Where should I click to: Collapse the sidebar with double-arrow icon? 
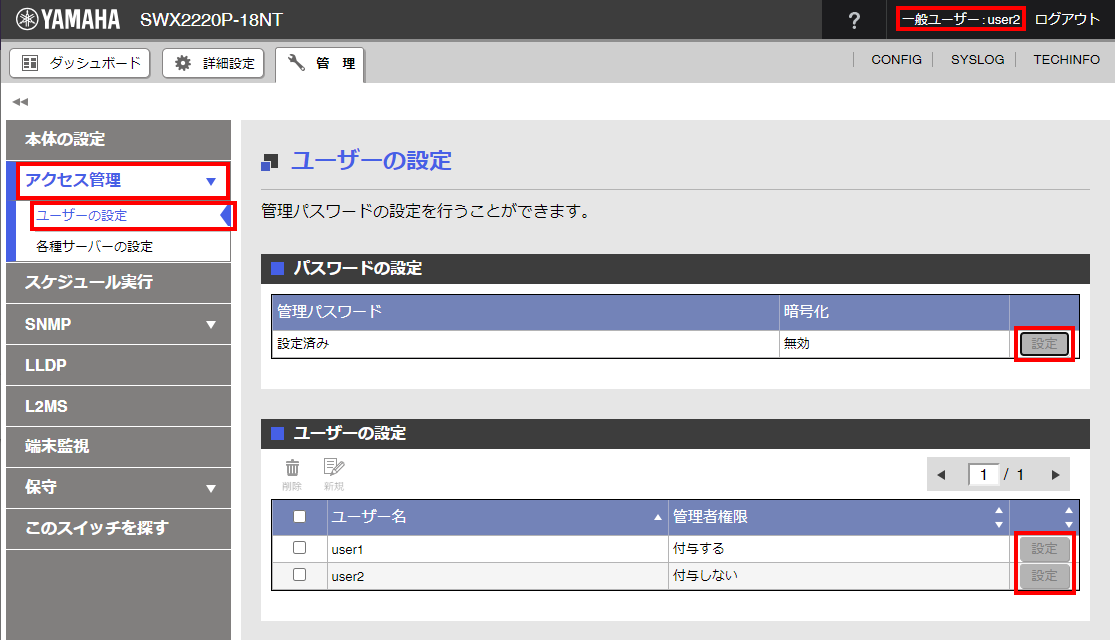(x=20, y=102)
